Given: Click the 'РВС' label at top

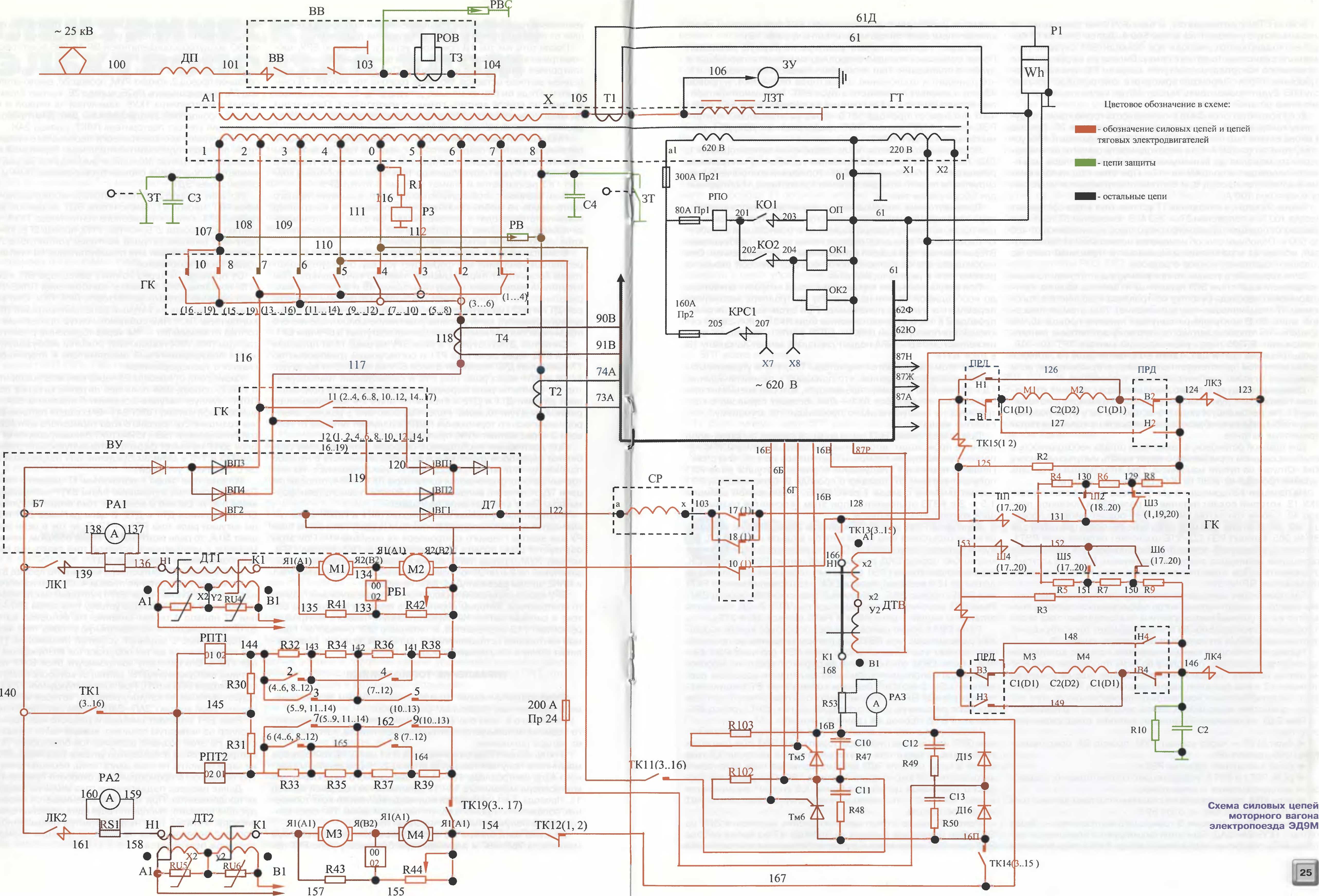Looking at the screenshot, I should [501, 5].
